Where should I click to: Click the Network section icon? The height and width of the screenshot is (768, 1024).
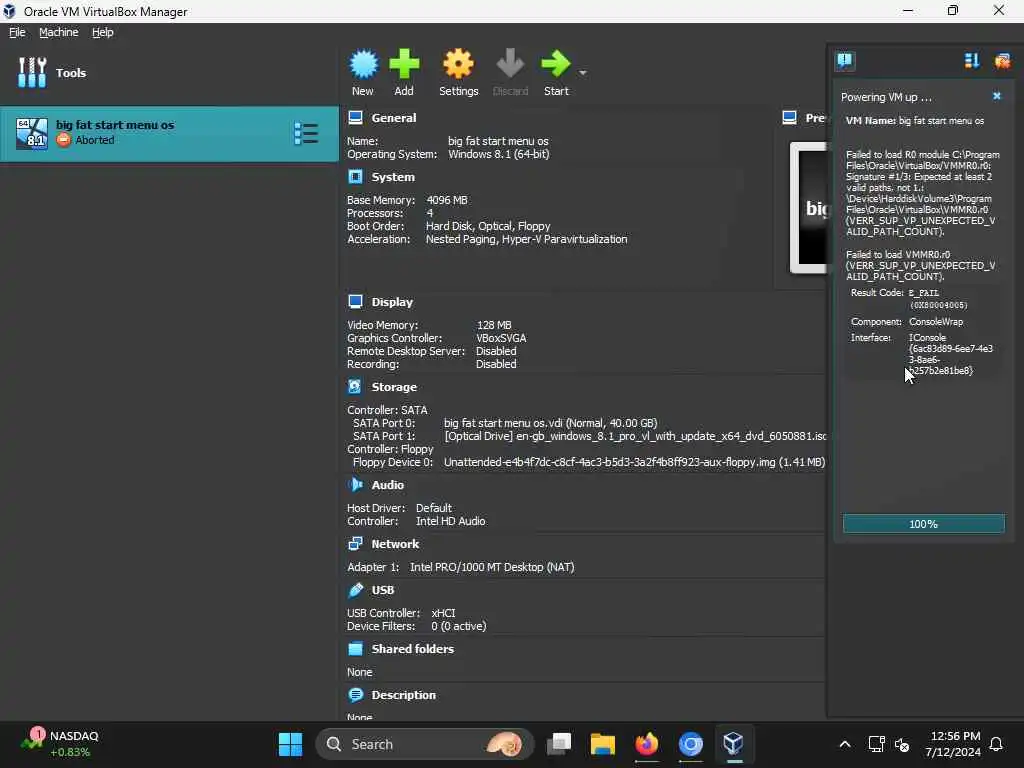pos(355,543)
